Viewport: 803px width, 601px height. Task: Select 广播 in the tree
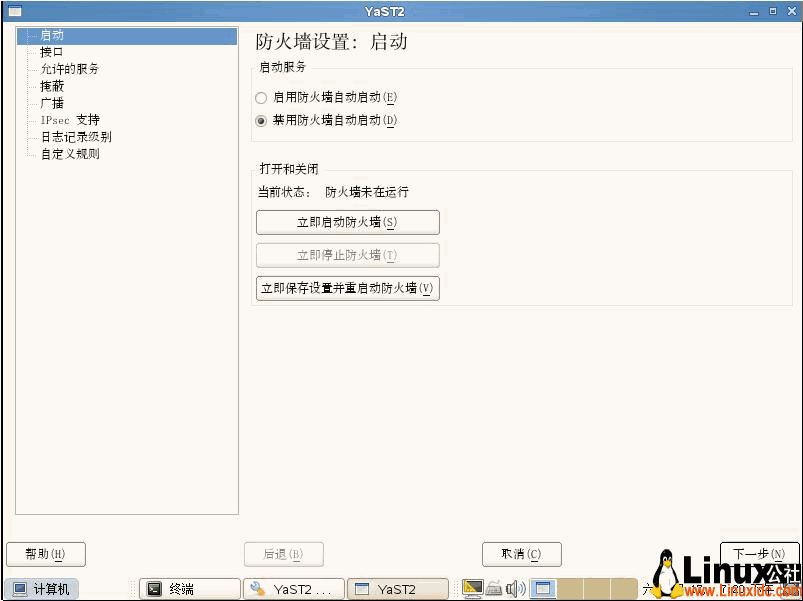[52, 103]
